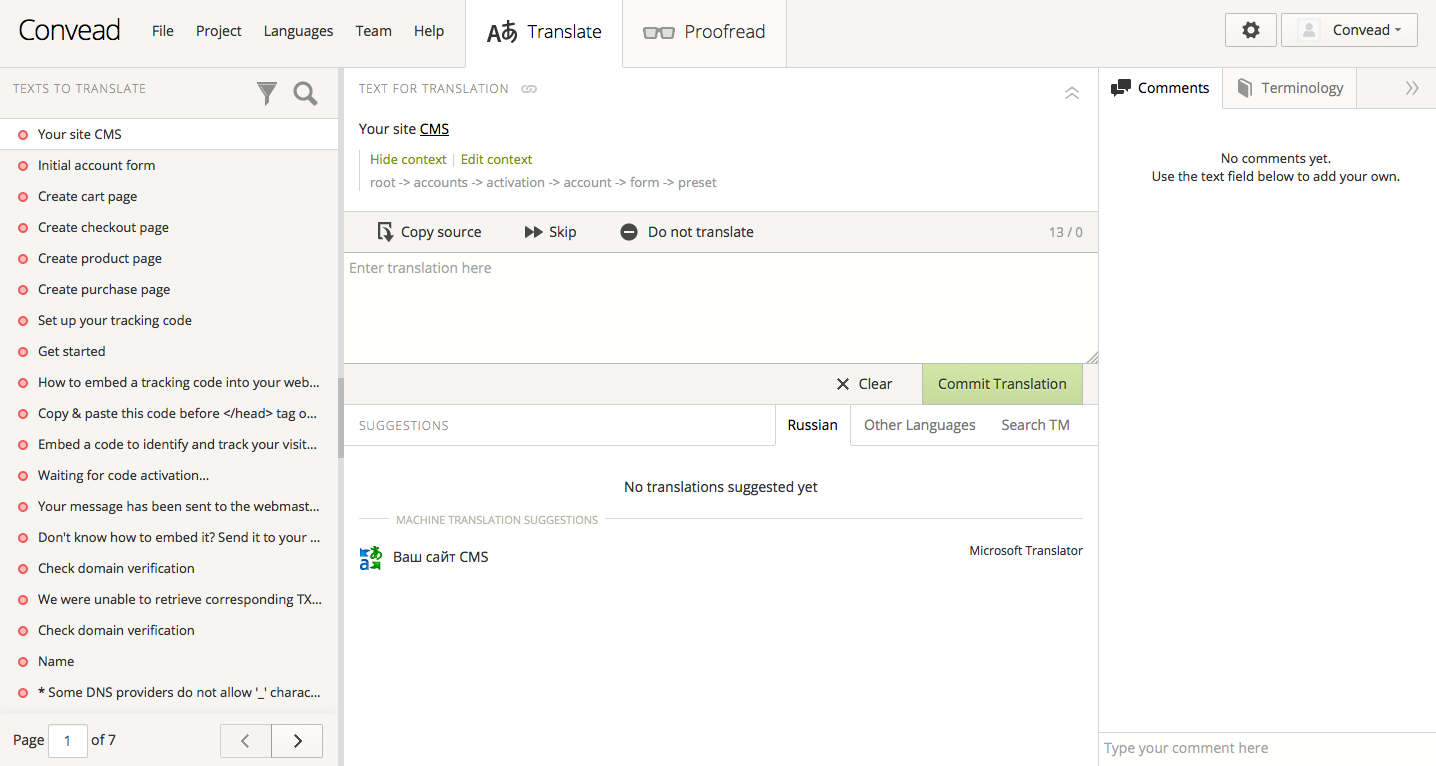Select the Ваш сайт CMS suggestion
The width and height of the screenshot is (1436, 766).
pos(441,557)
